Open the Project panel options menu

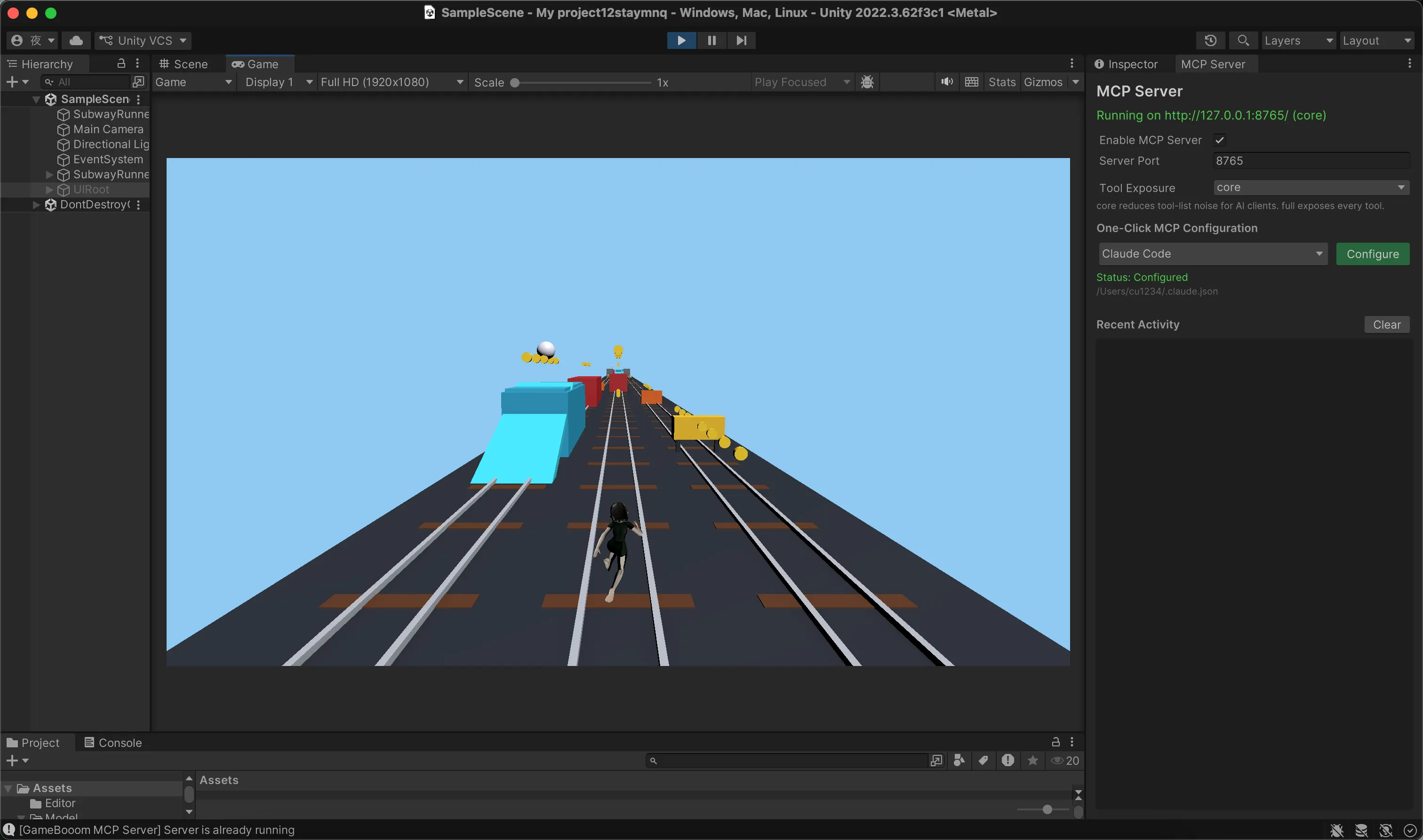[1072, 742]
